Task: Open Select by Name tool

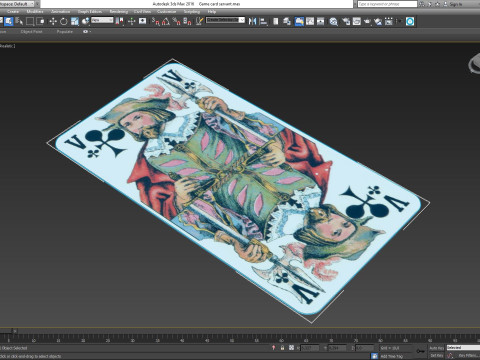Action: click(x=19, y=22)
